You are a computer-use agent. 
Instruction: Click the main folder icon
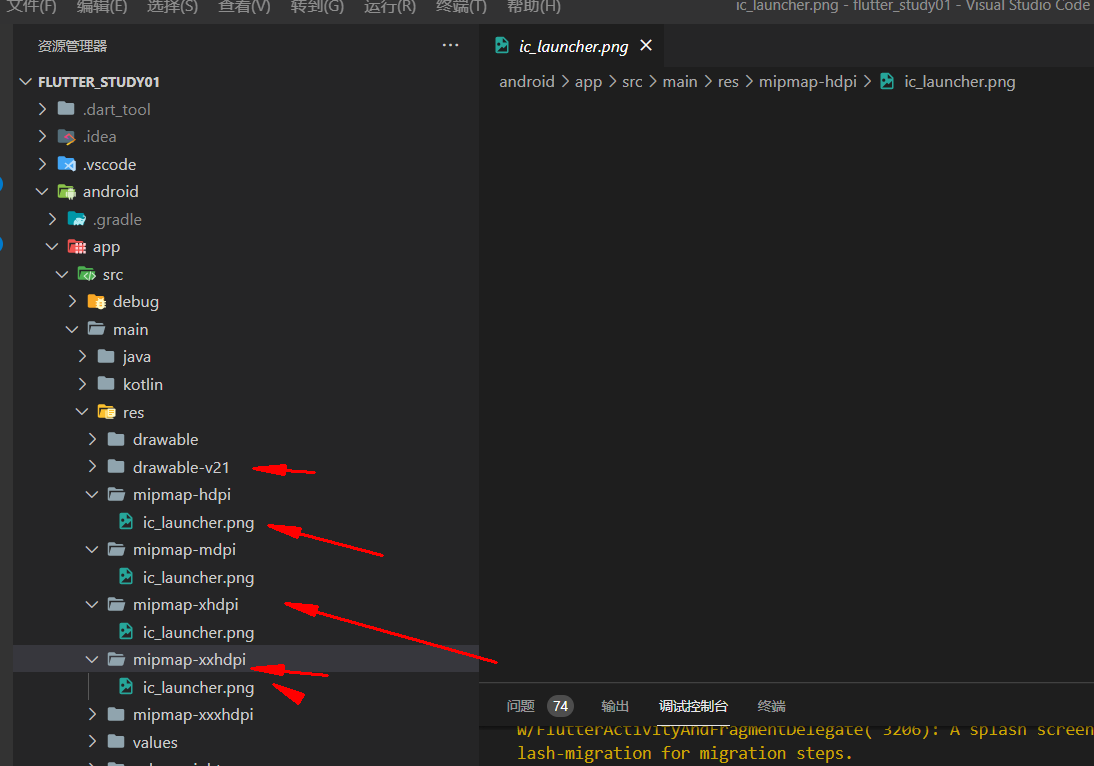click(x=96, y=329)
